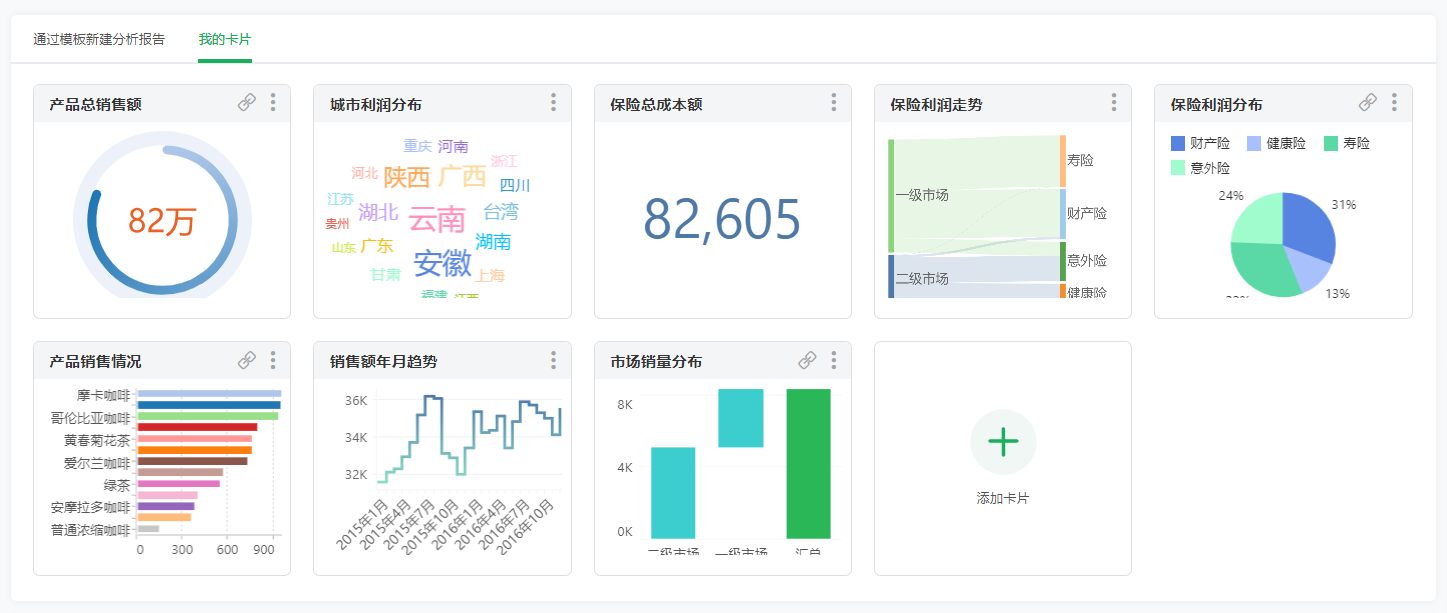Open the more options menu on 销售额年月趋势
The height and width of the screenshot is (613, 1447).
pyautogui.click(x=553, y=360)
